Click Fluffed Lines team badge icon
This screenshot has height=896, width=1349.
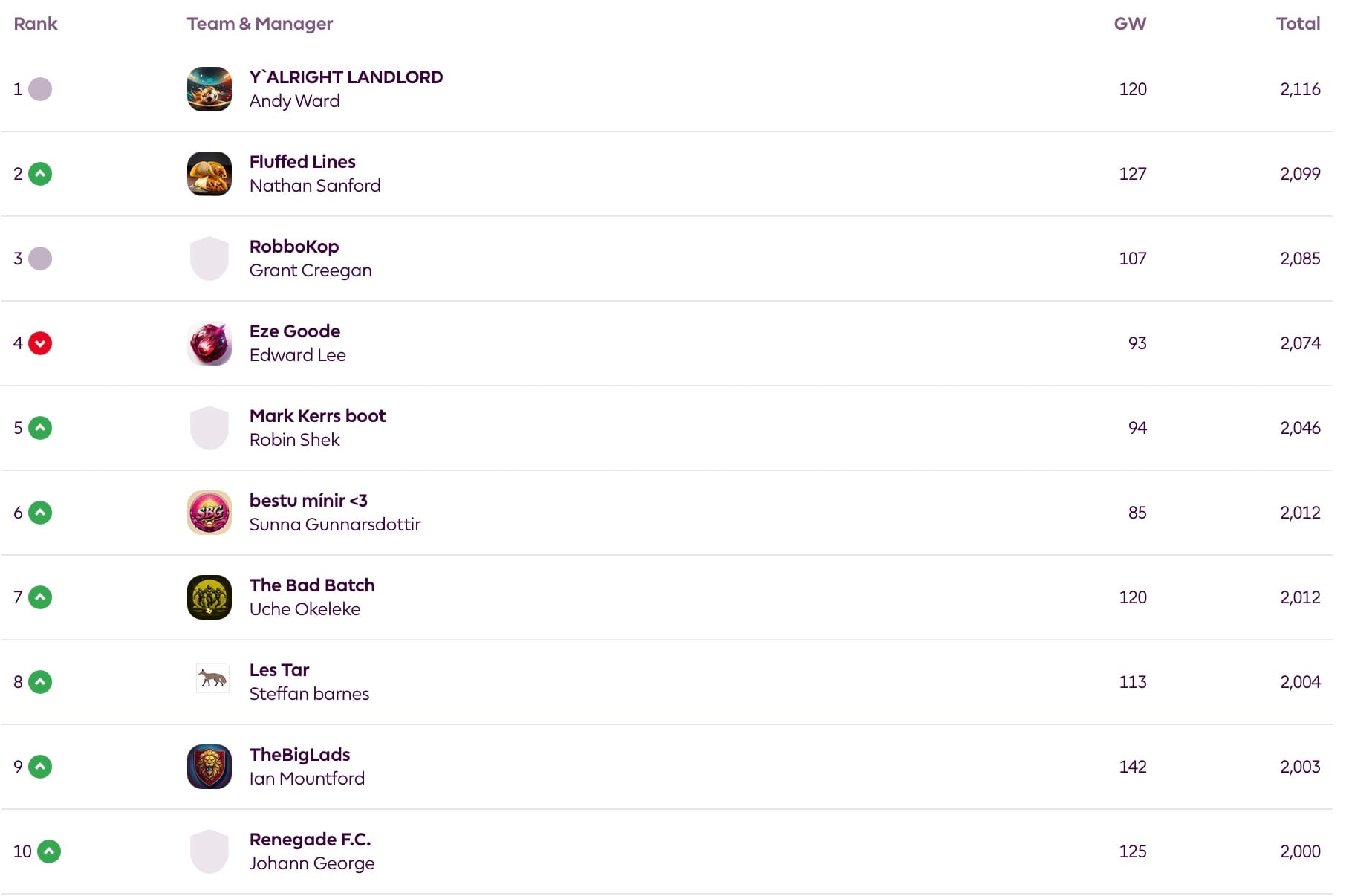[209, 174]
